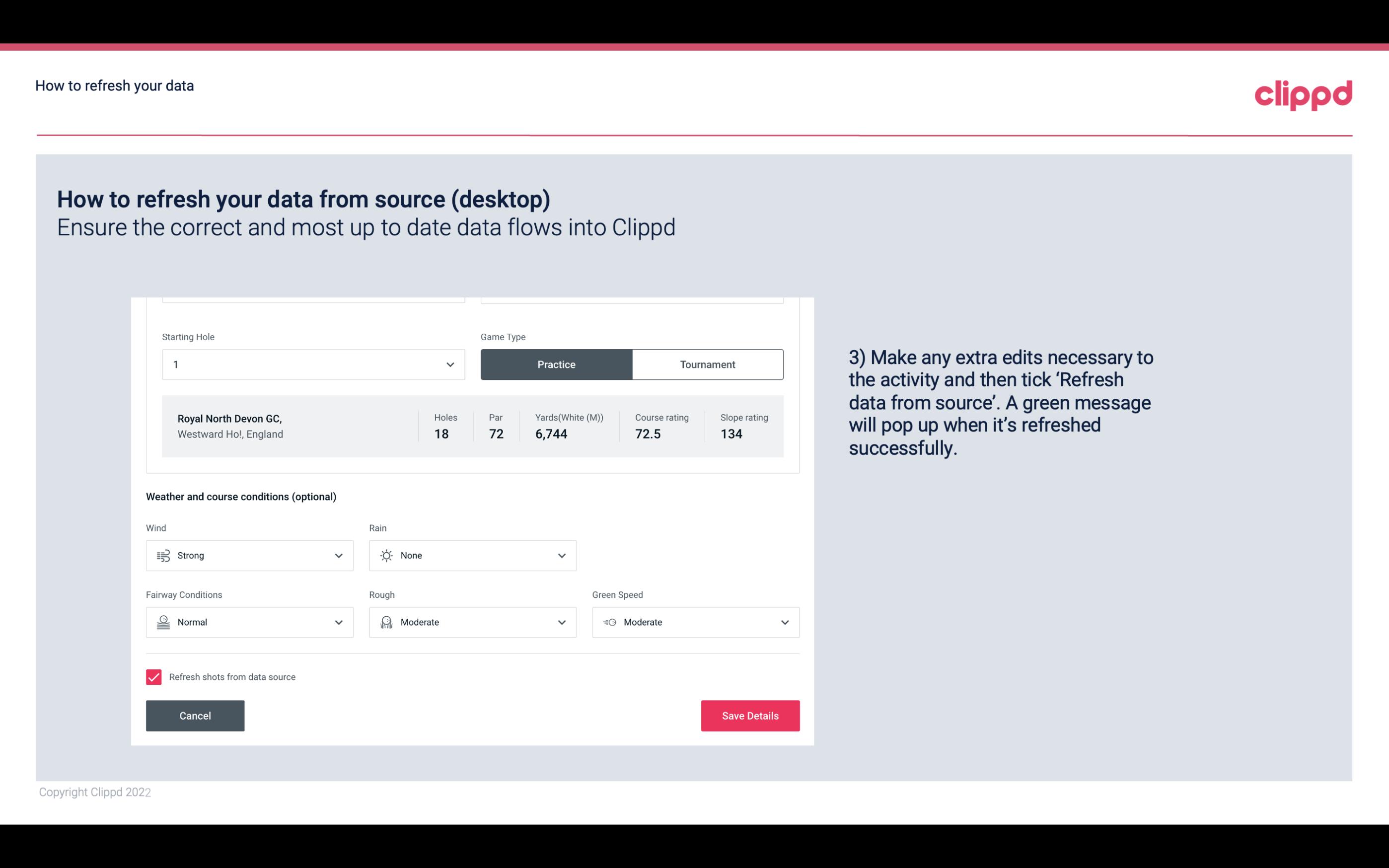Select the Practice game type toggle
This screenshot has height=868, width=1389.
click(x=556, y=364)
